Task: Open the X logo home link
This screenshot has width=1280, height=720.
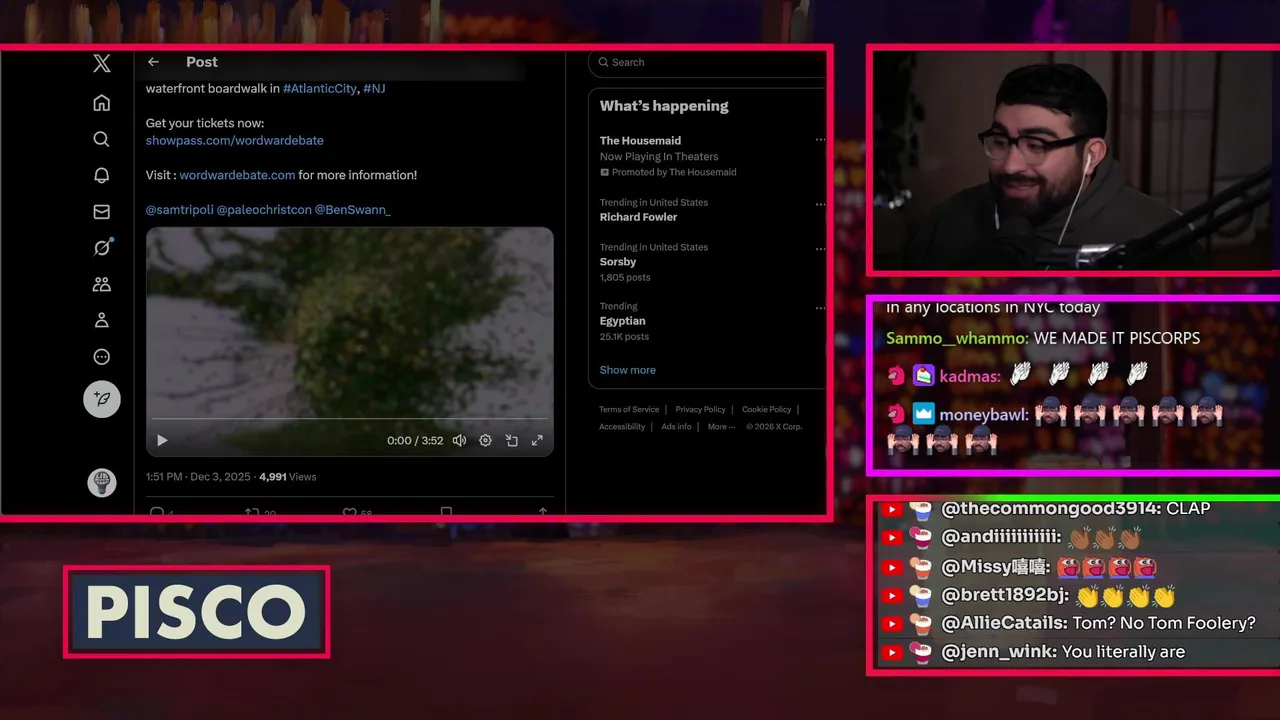Action: tap(102, 64)
